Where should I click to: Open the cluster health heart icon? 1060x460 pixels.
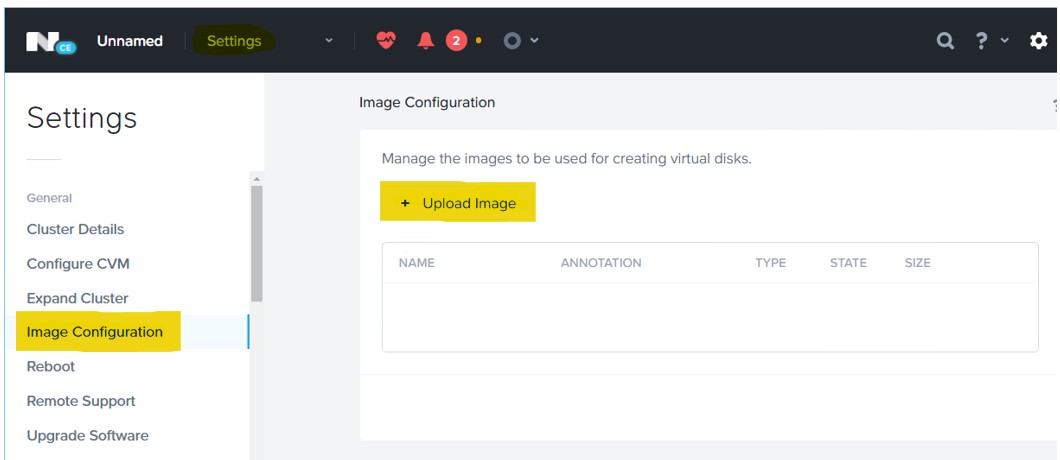pos(386,41)
